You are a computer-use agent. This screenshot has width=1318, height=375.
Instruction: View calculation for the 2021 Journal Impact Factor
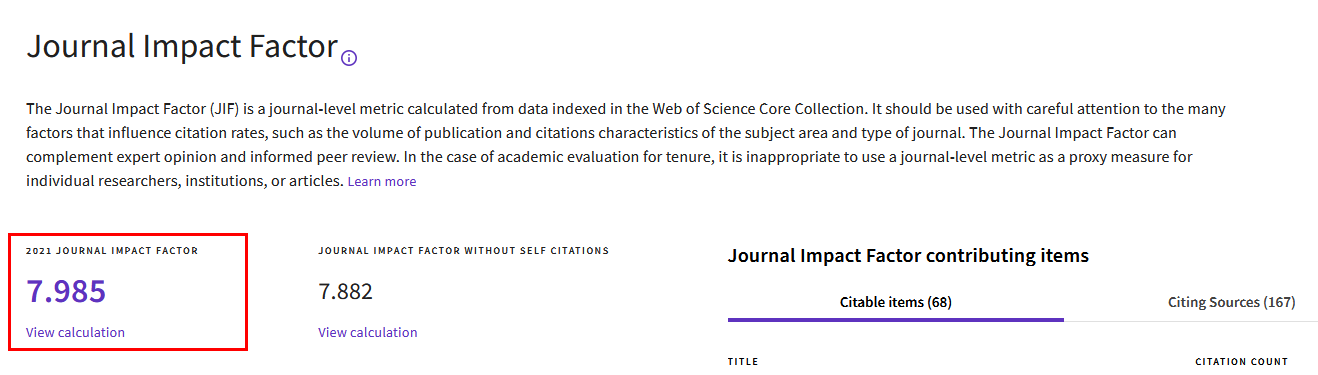click(x=76, y=332)
